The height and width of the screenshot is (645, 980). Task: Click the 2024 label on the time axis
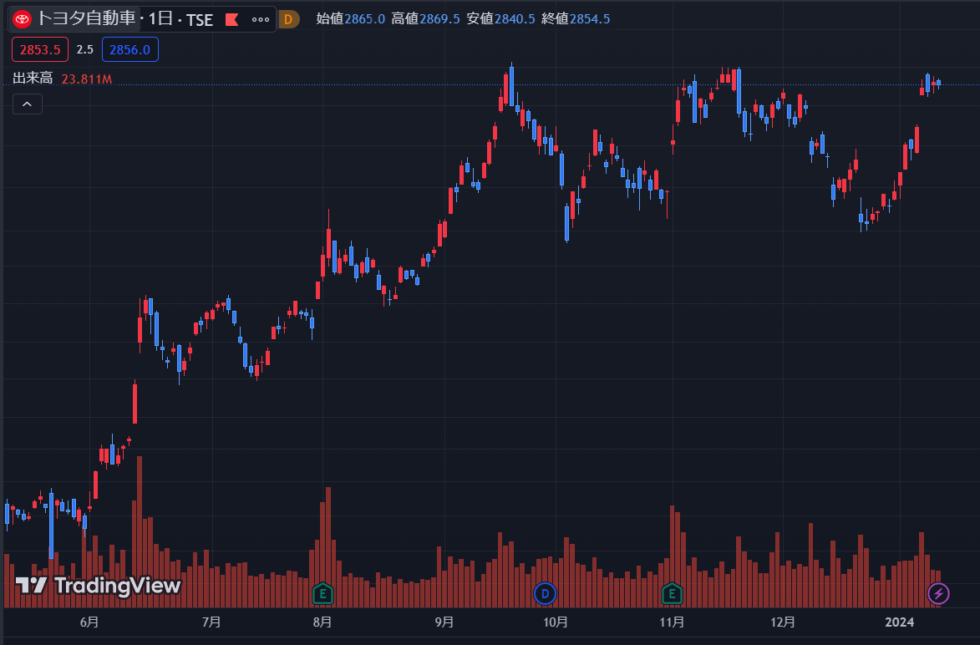tap(899, 622)
